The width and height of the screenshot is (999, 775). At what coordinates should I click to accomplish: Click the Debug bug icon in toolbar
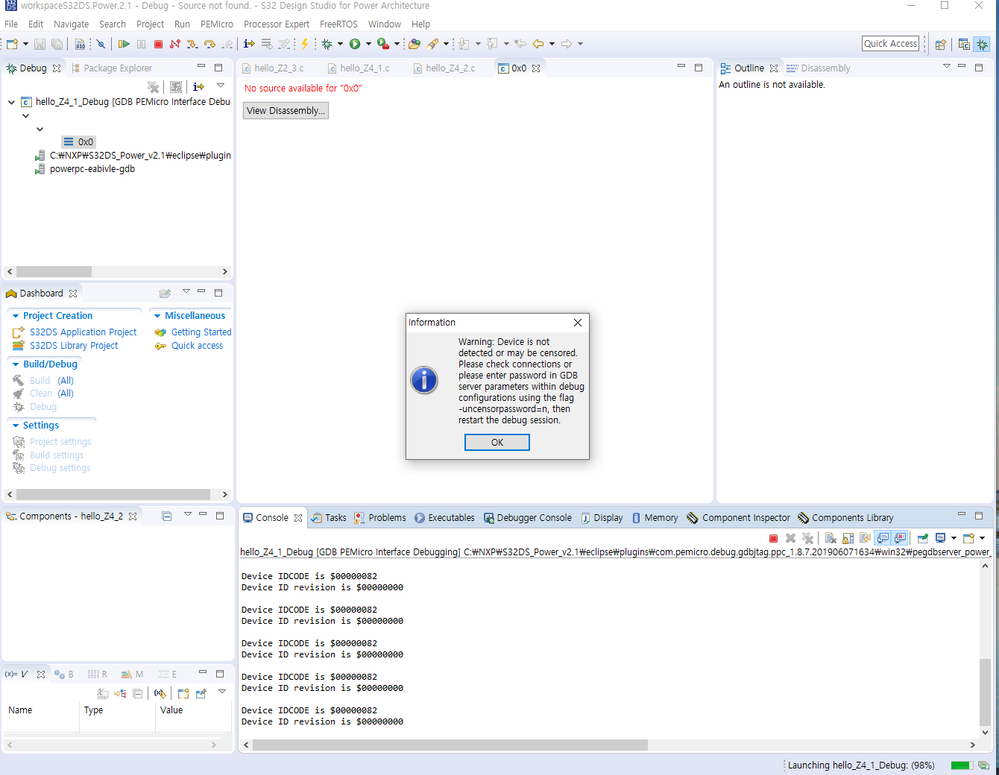327,44
